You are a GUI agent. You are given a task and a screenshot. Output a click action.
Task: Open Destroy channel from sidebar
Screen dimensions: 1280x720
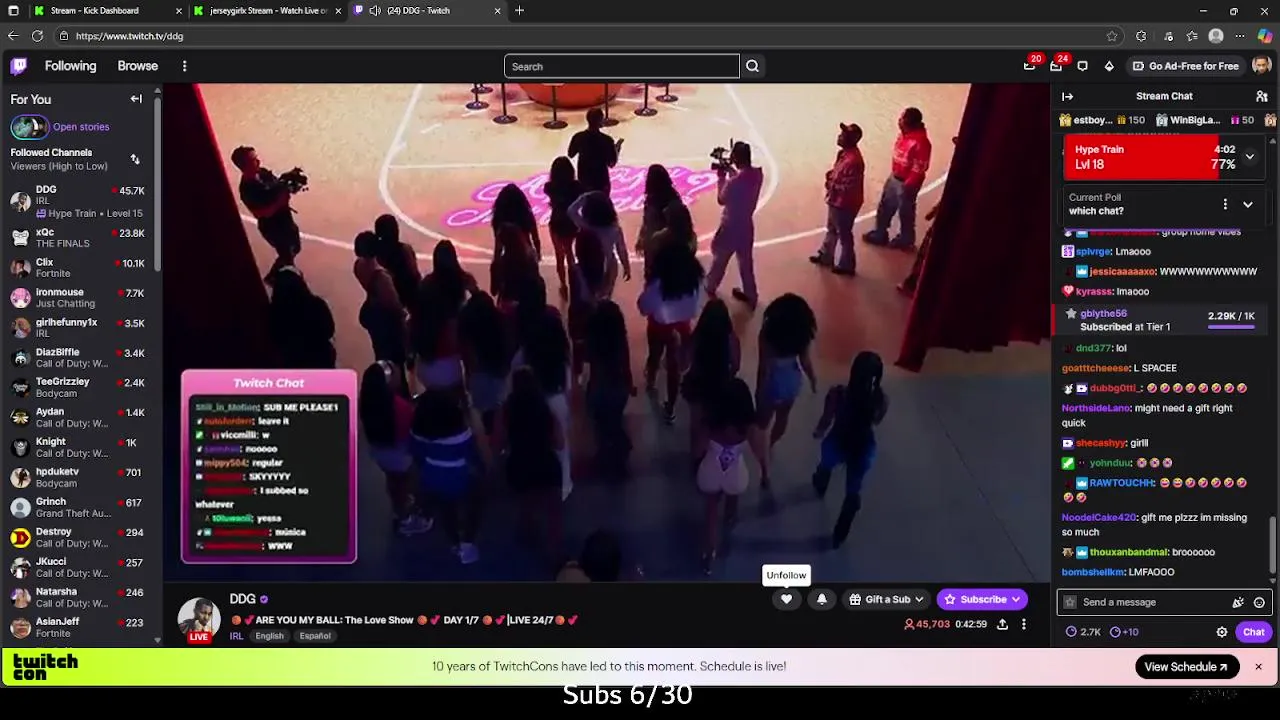click(x=79, y=537)
